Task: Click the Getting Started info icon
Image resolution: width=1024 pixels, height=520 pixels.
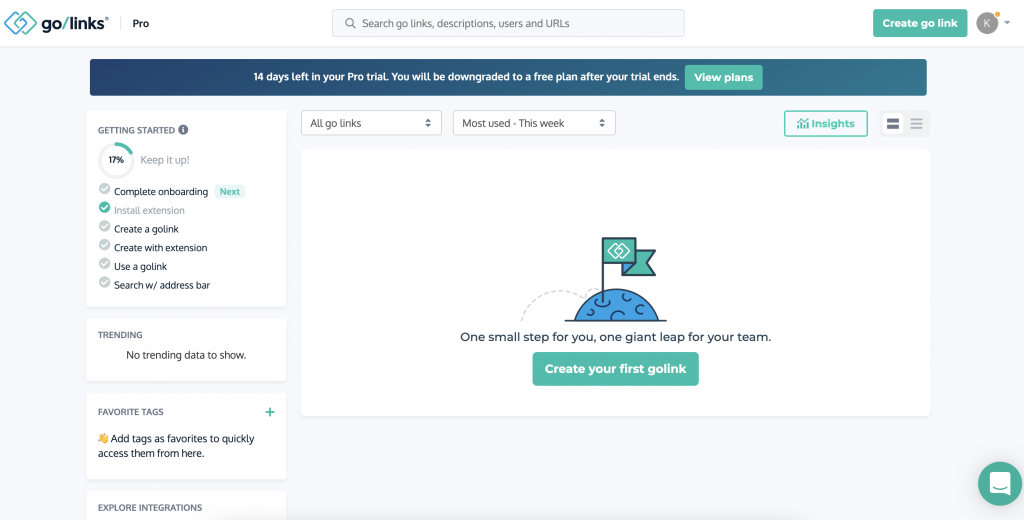Action: pos(184,130)
